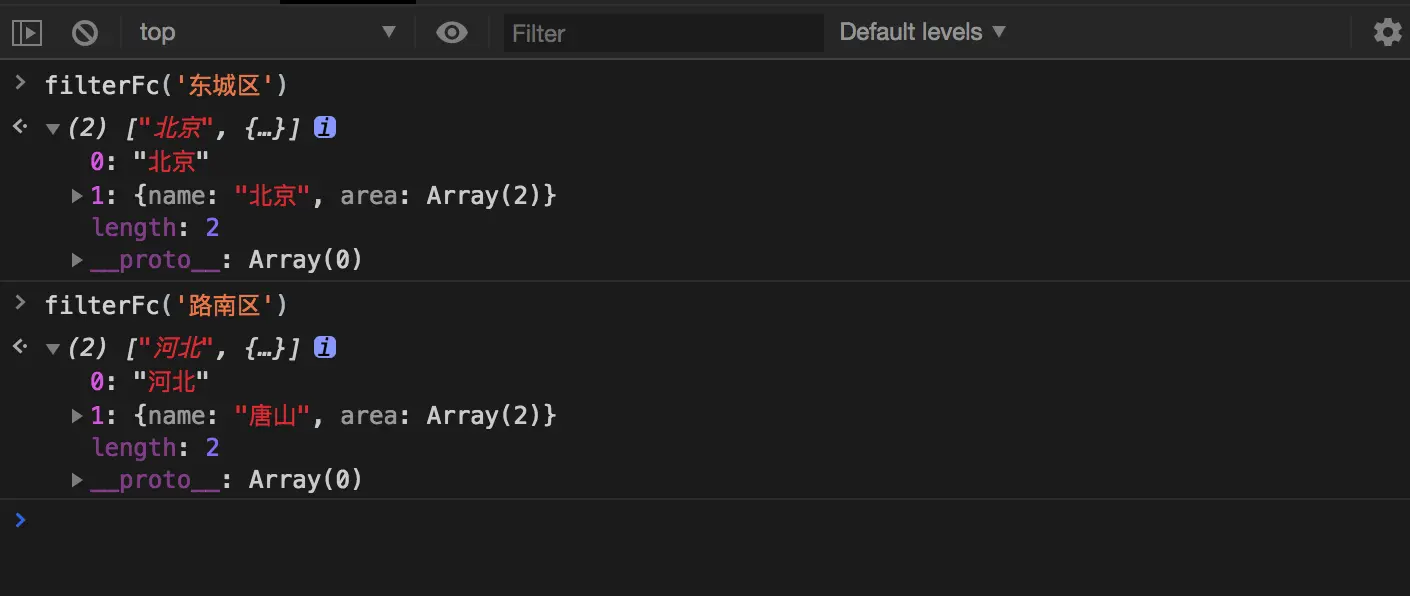This screenshot has width=1410, height=596.
Task: Select the filterFc('东城区') command entry
Action: 166,85
